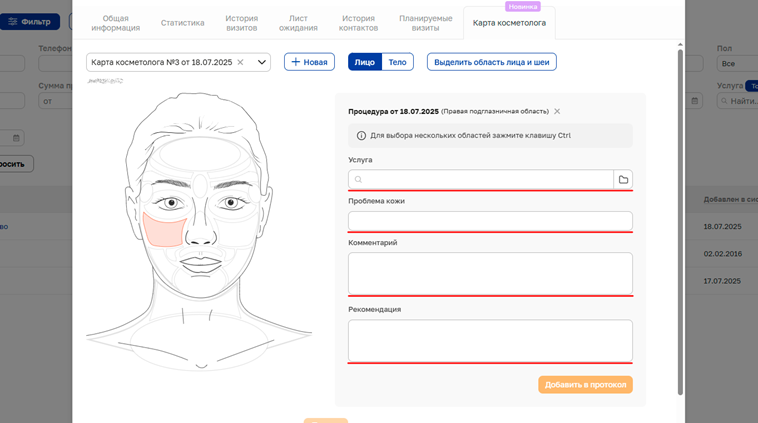
Task: Click the search icon in Услуга field
Action: (x=358, y=179)
